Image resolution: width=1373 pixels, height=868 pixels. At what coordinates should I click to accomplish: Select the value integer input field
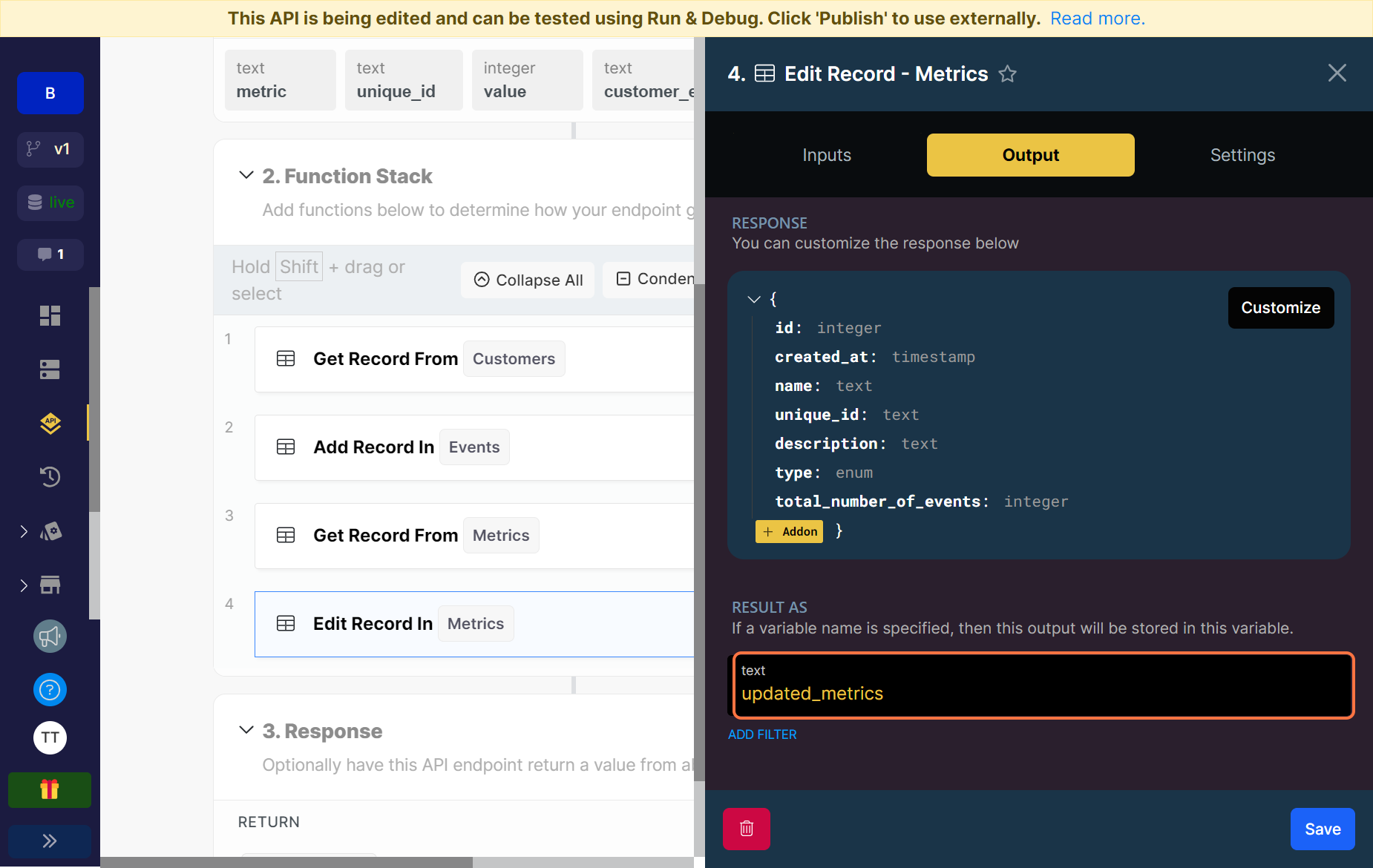pos(528,80)
